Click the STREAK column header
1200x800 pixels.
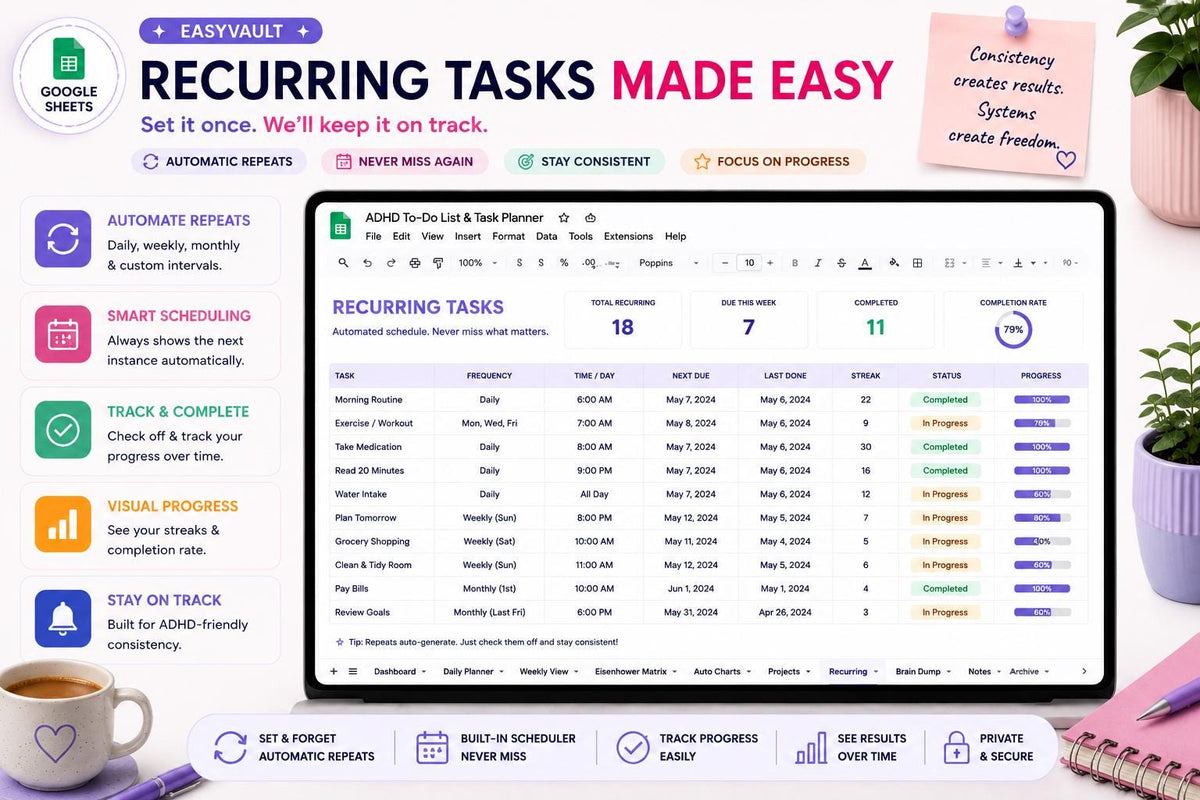coord(865,376)
